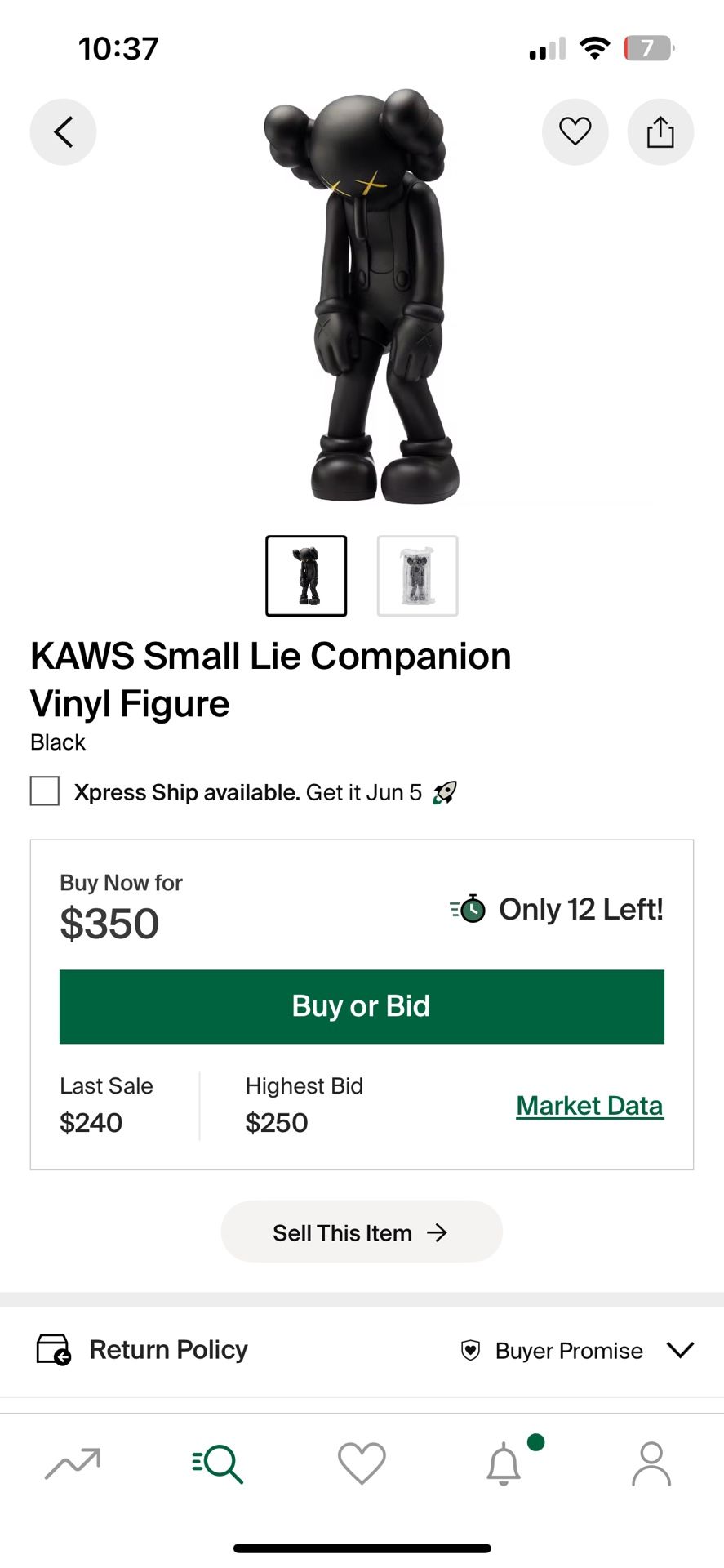724x1568 pixels.
Task: Open the profile account icon
Action: coord(651,1463)
